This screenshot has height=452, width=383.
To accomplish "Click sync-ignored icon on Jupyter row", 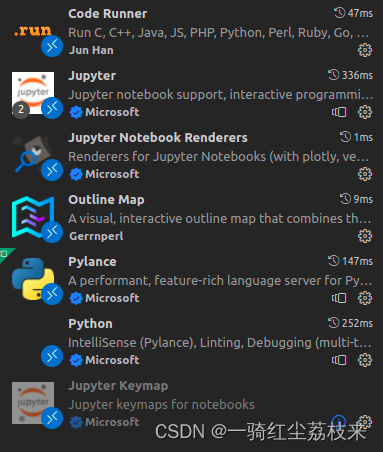I will coord(339,112).
